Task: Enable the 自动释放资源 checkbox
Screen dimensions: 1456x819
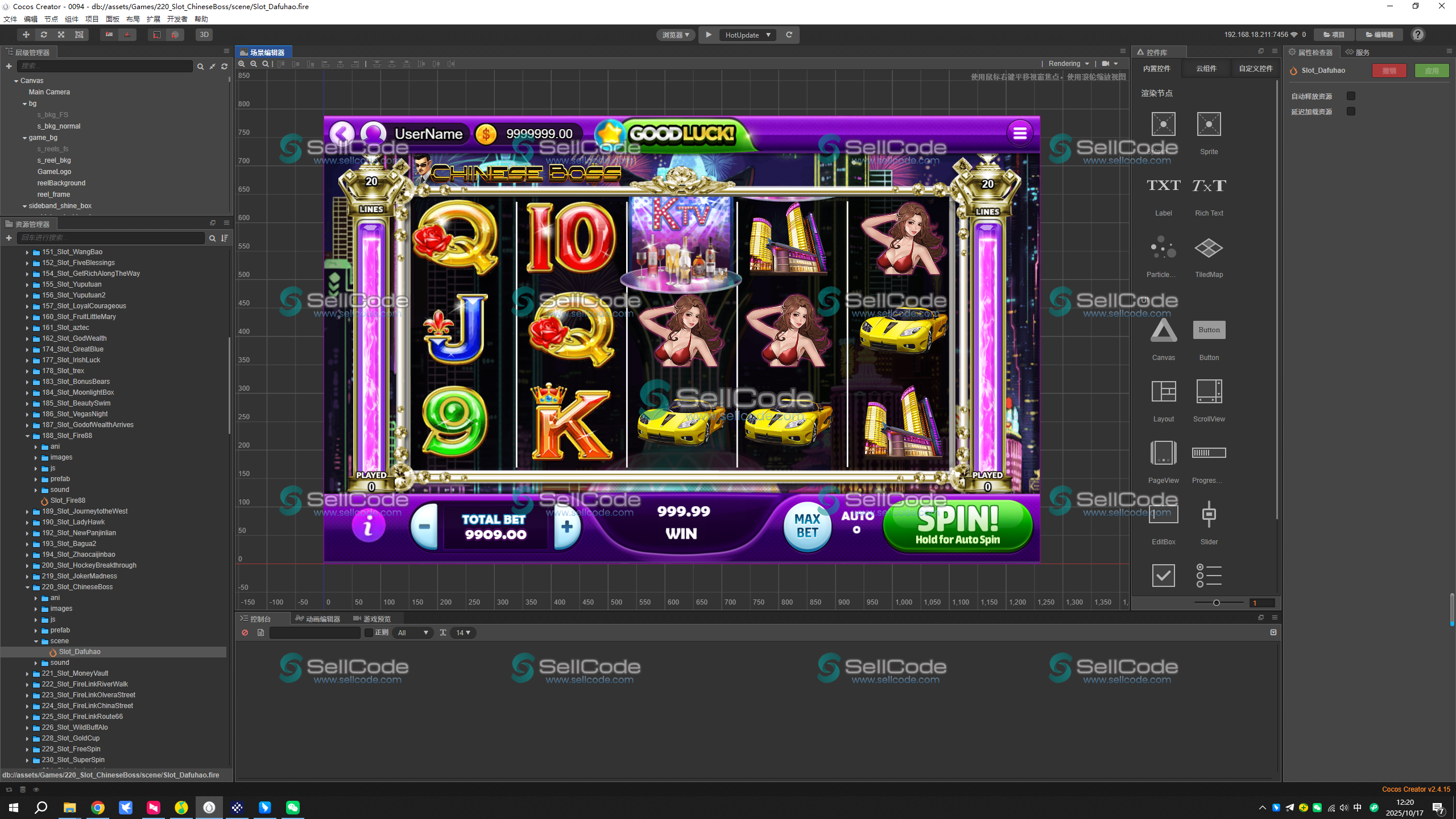Action: [1352, 96]
